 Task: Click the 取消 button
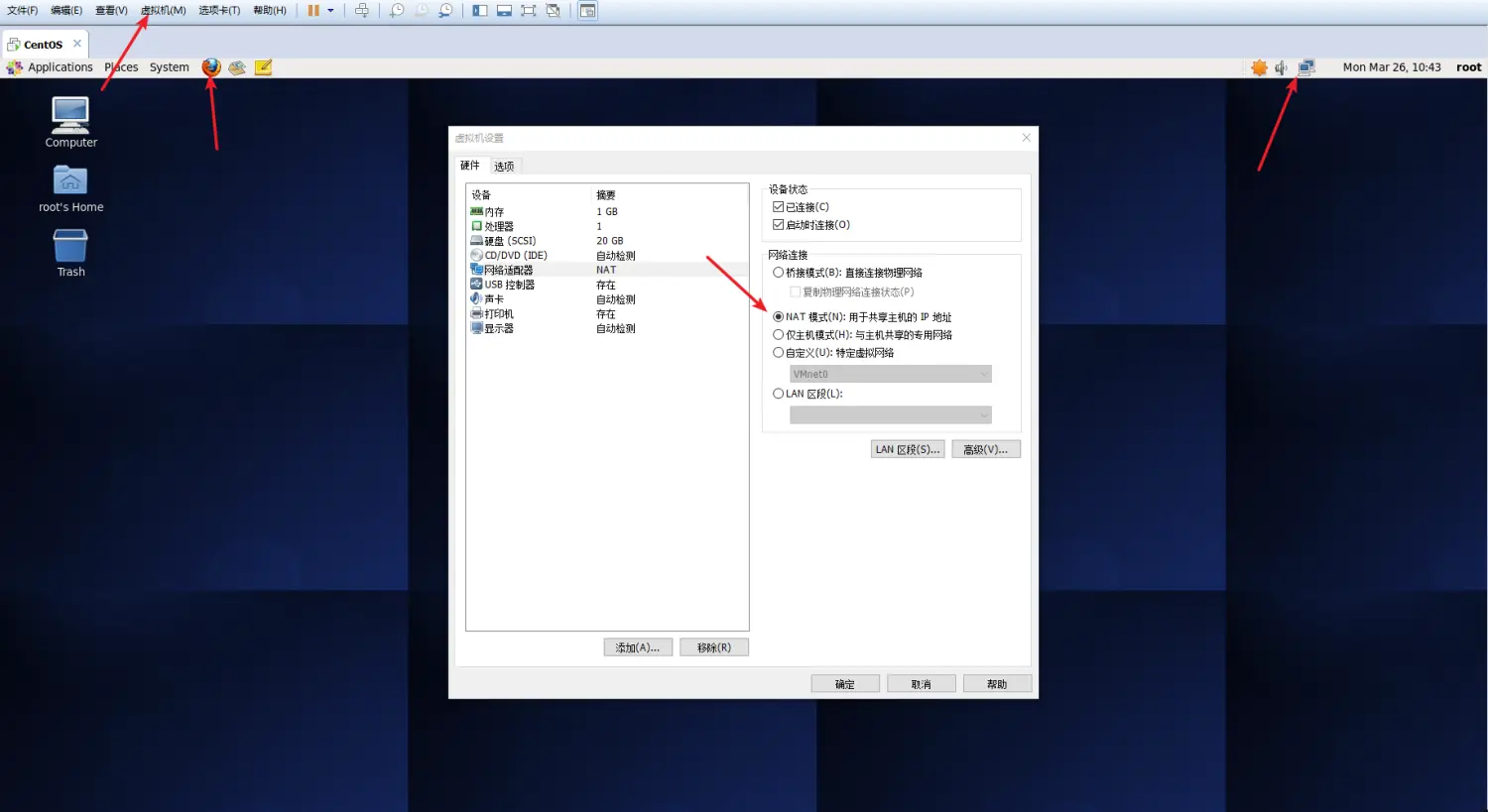(x=922, y=684)
